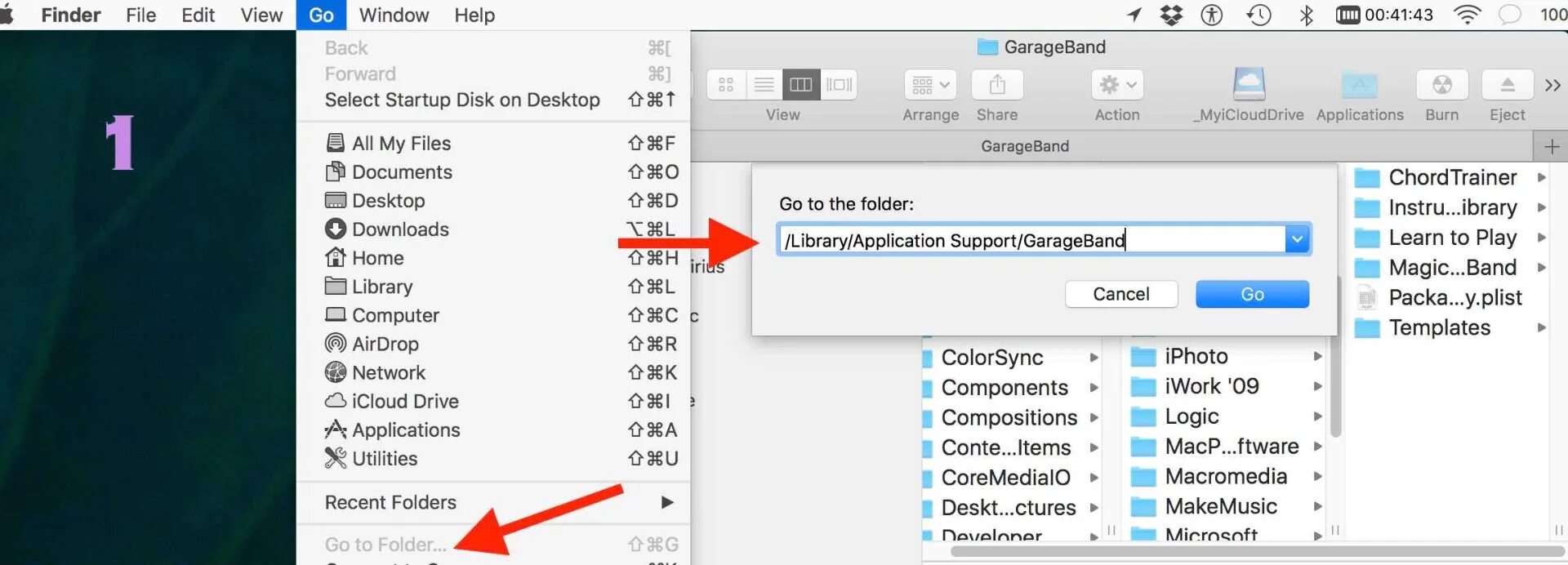
Task: Open the Arrange dropdown
Action: pos(930,85)
